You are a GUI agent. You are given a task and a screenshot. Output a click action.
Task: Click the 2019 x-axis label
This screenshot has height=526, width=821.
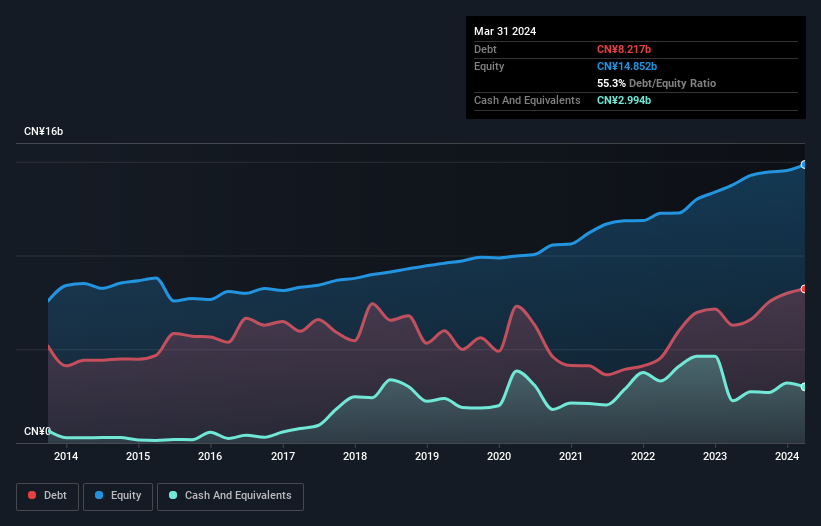click(427, 456)
